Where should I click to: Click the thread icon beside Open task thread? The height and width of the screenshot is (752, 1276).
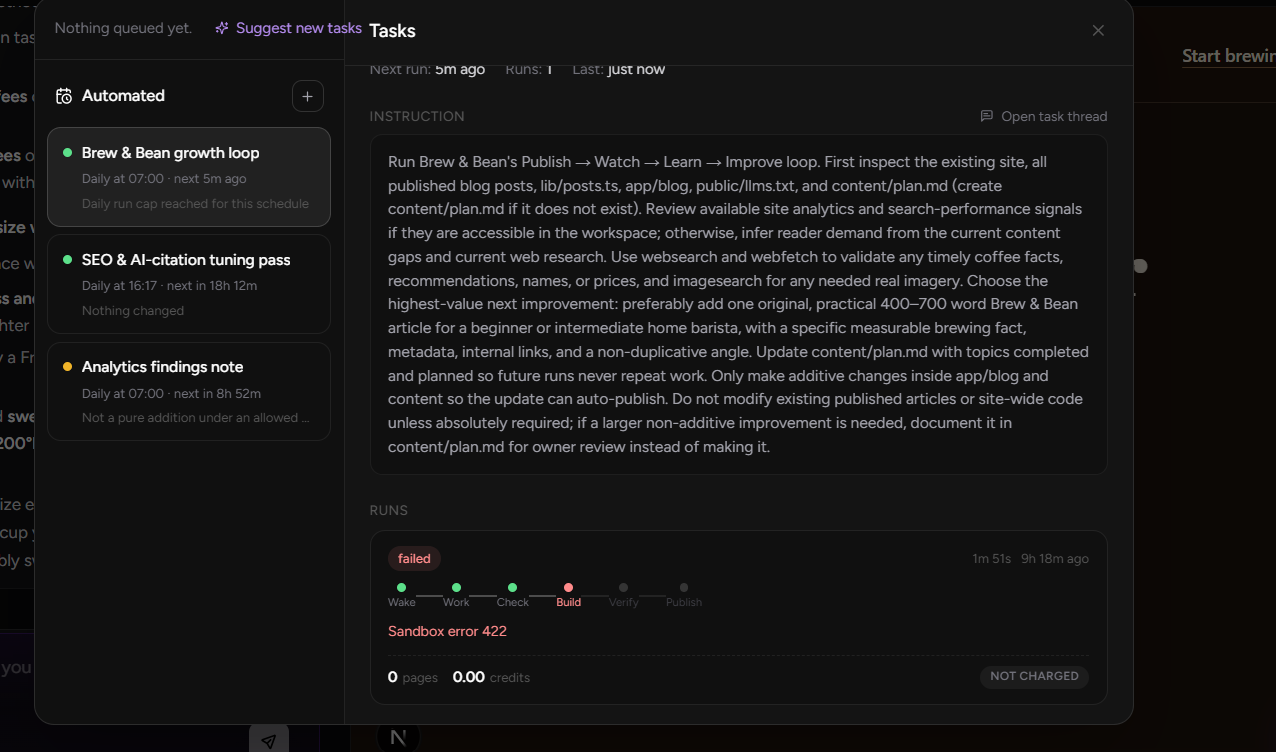[x=987, y=116]
